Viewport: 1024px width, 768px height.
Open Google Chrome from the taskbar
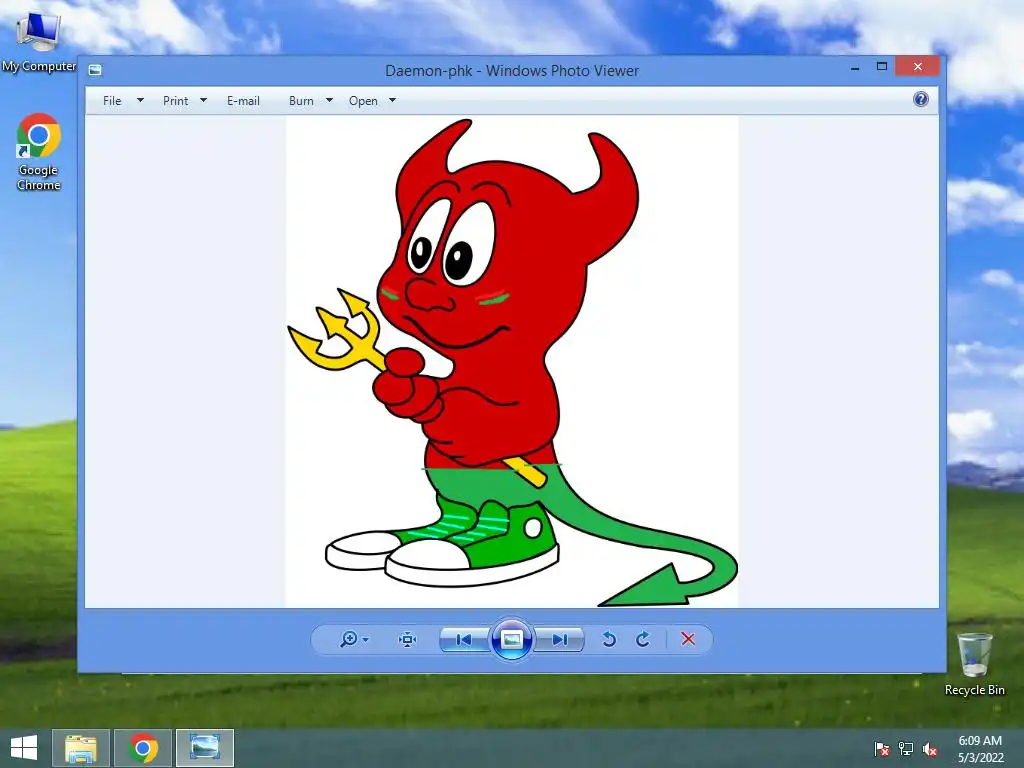[142, 748]
